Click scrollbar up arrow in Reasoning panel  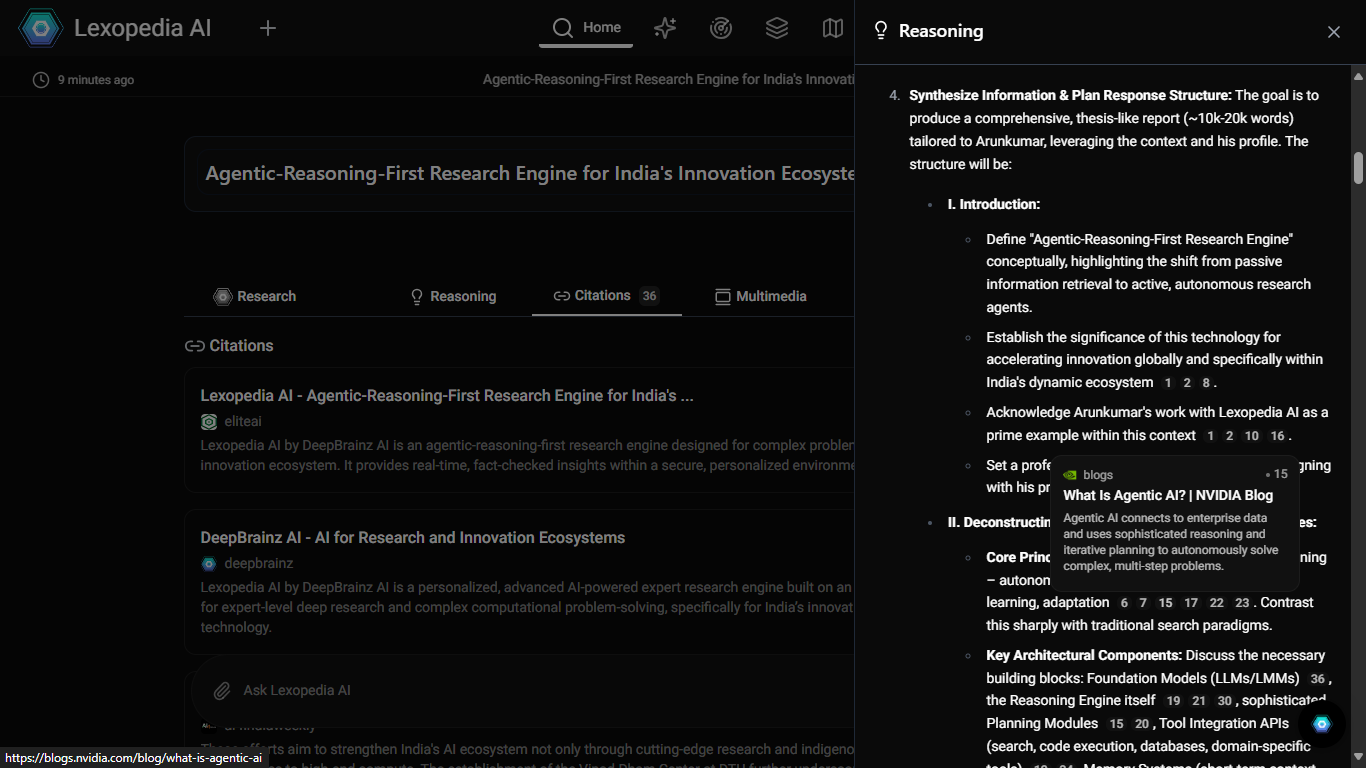[x=1359, y=75]
